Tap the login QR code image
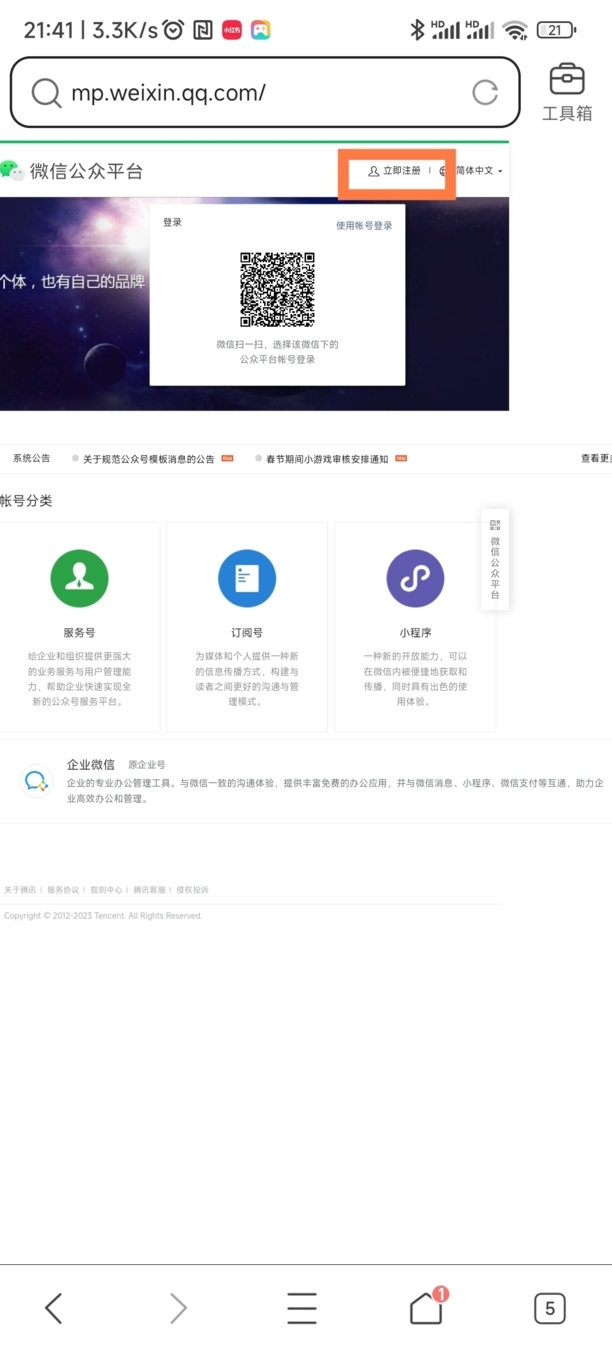 [x=277, y=289]
